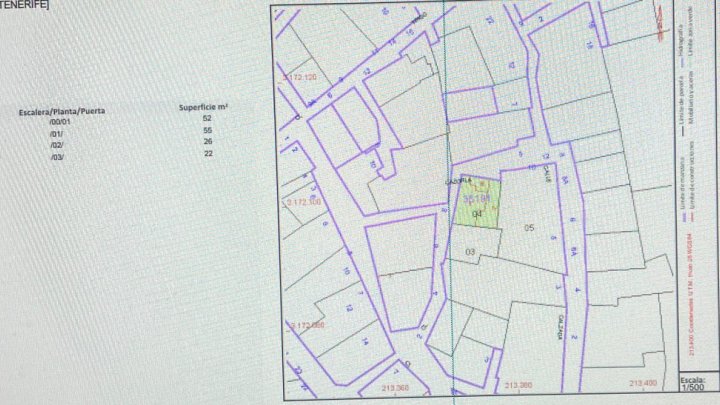Click the TENERIFE] heading text
The height and width of the screenshot is (405, 720).
(24, 5)
